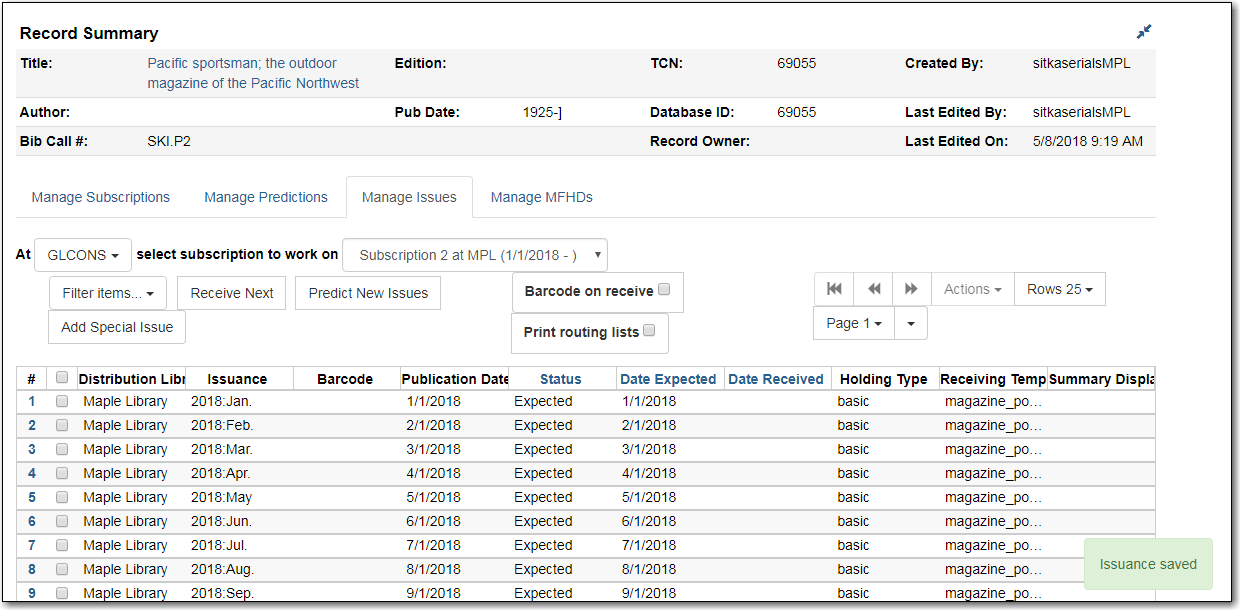1240x610 pixels.
Task: Click Predict New Issues button
Action: (x=368, y=293)
